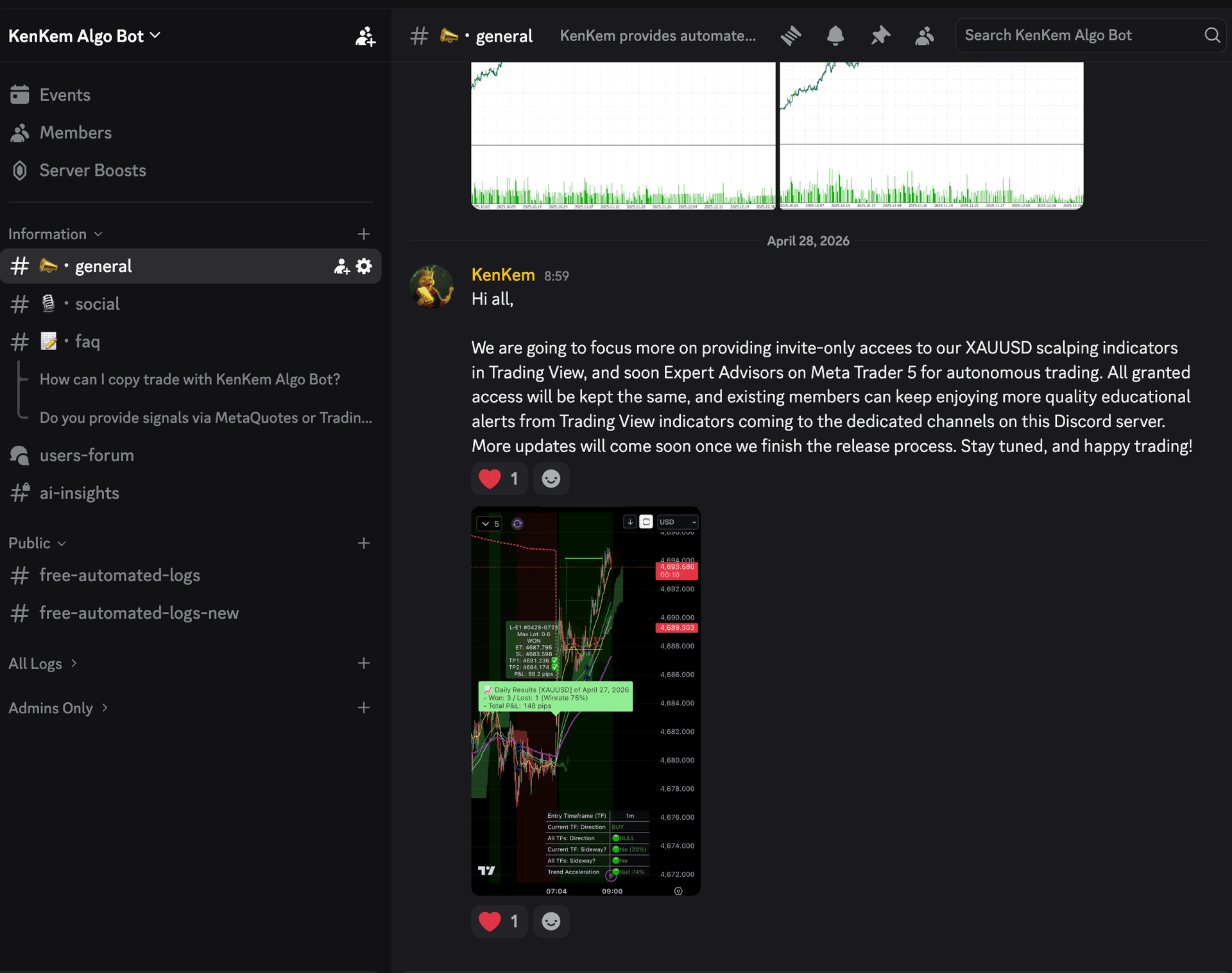Click the Events calendar icon
The image size is (1232, 973).
pos(20,95)
